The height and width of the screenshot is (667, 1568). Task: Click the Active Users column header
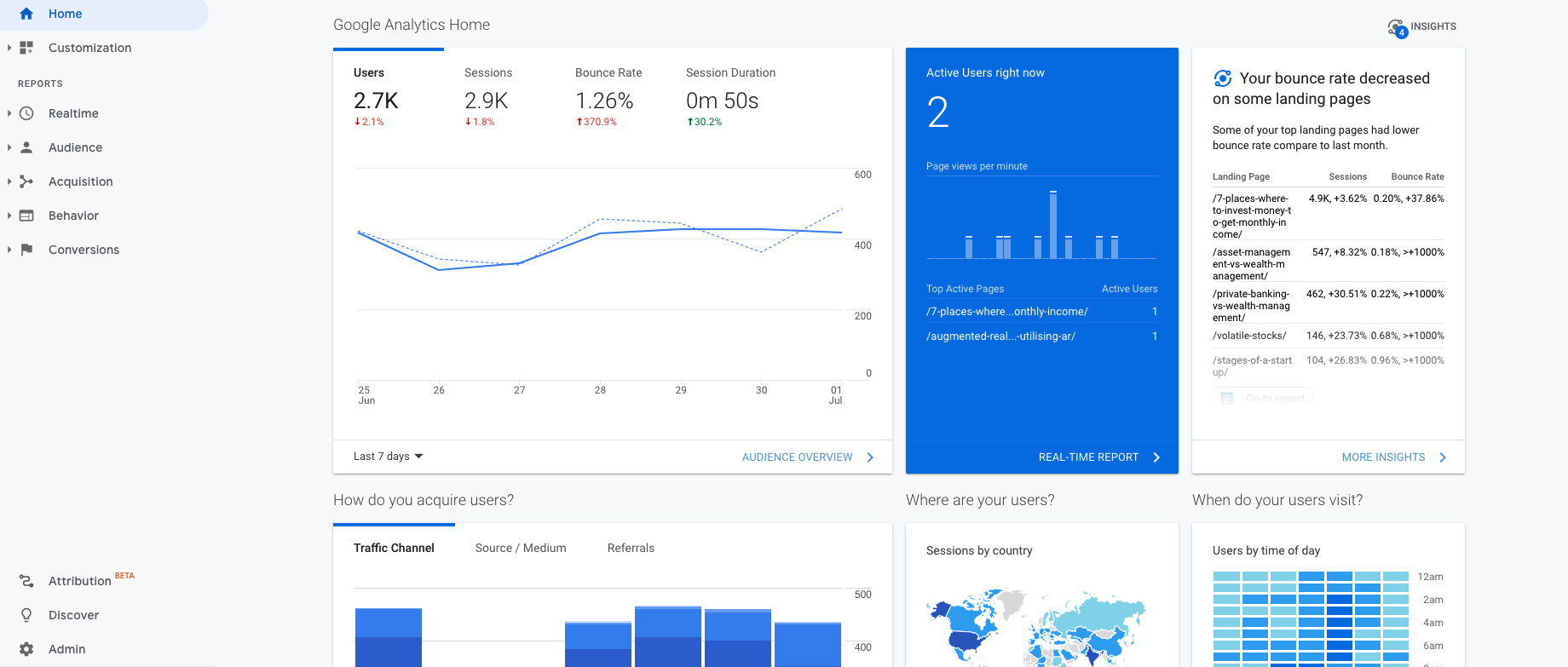pos(1129,289)
